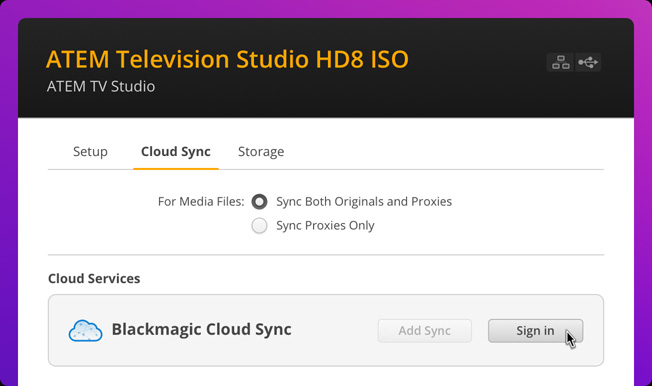Screen dimensions: 652x386
Task: Switch to the Setup tab
Action: click(90, 151)
